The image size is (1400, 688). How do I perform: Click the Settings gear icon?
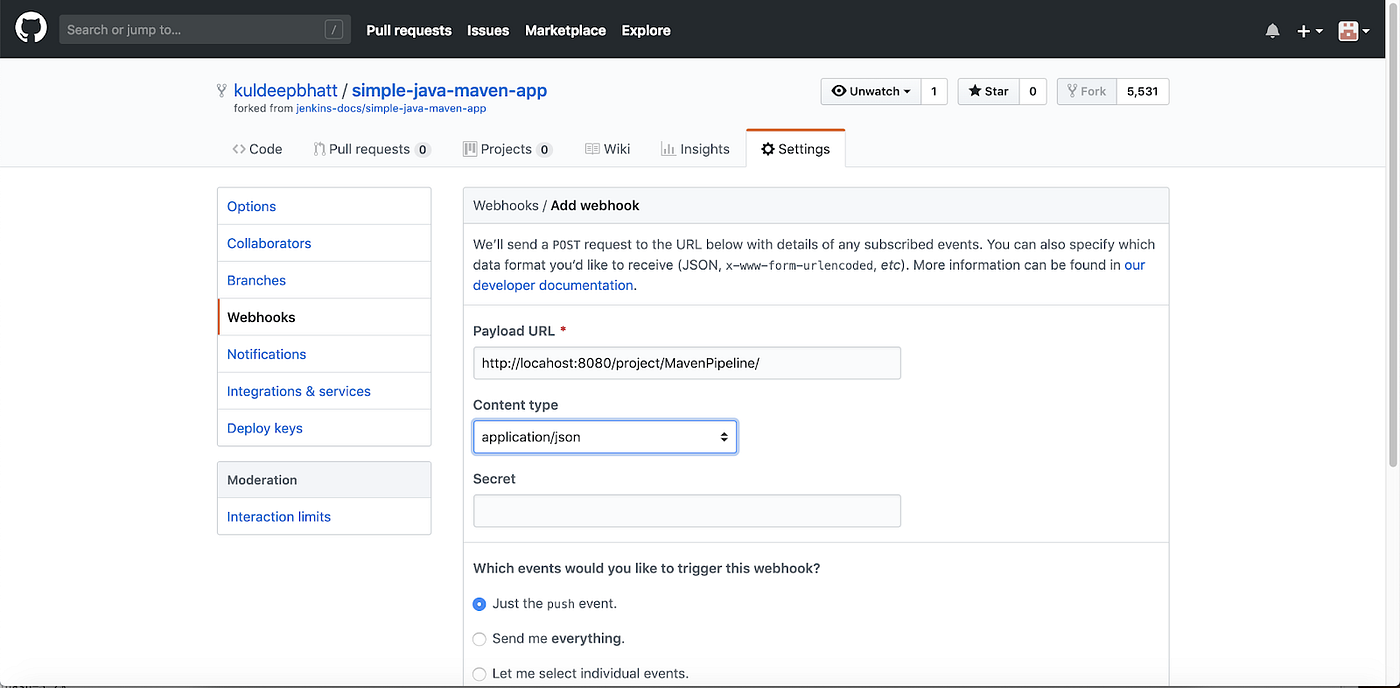pos(768,148)
